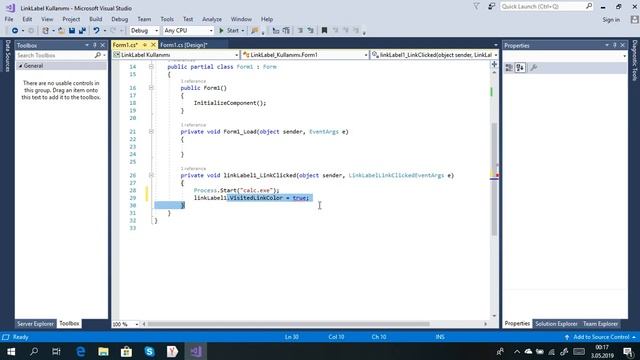
Task: Click the horizontal scrollbar right arrow
Action: click(486, 324)
